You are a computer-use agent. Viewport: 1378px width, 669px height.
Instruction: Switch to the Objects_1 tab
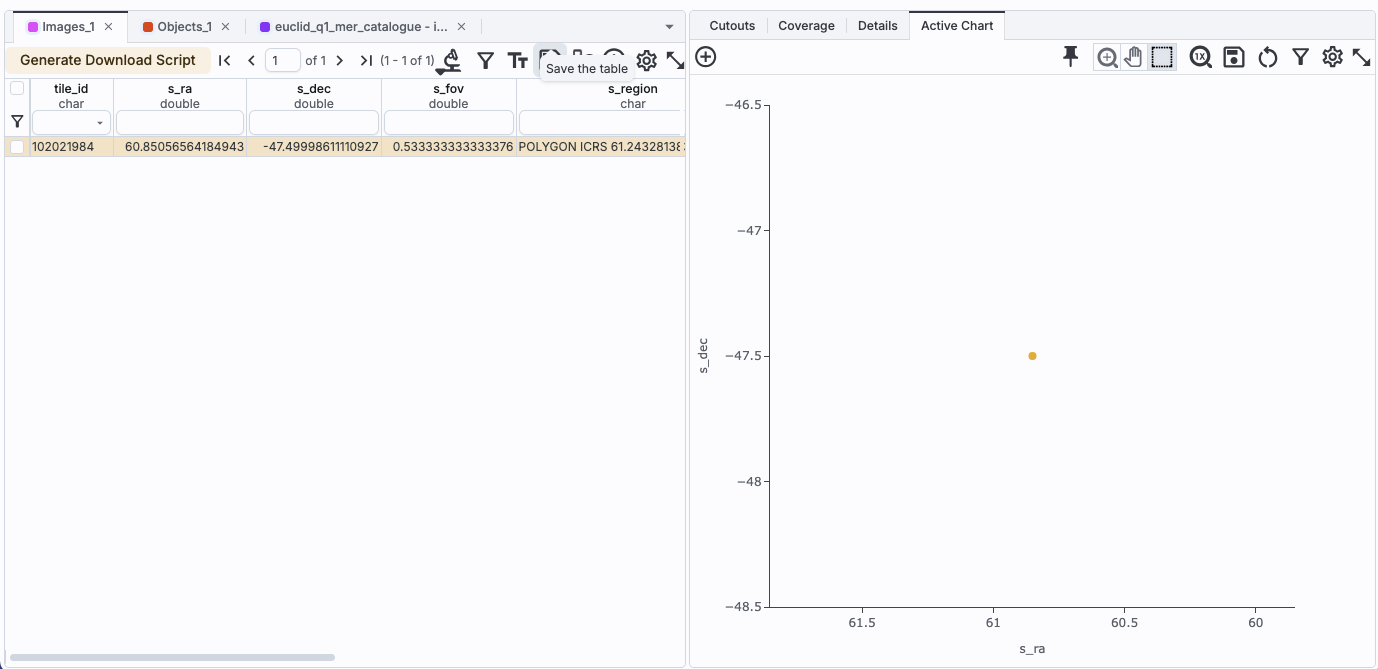click(184, 27)
